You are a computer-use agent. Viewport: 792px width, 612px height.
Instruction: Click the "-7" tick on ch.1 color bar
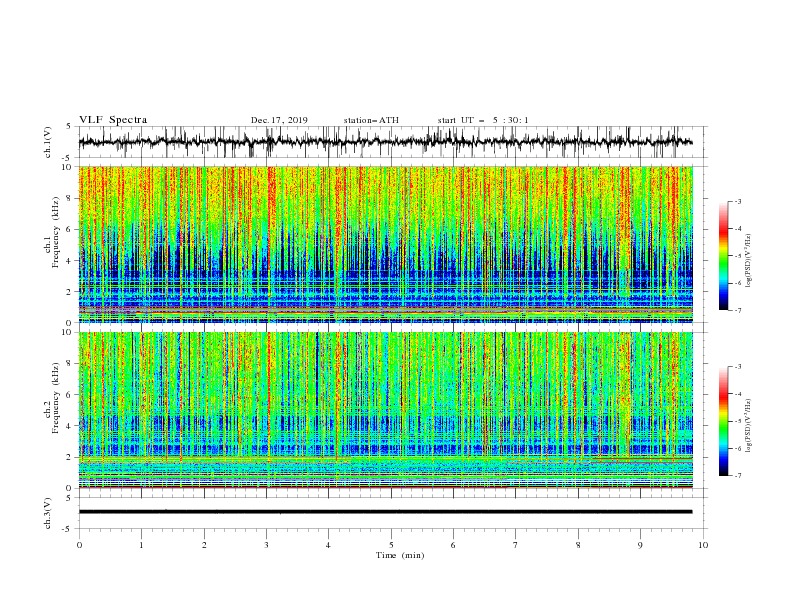738,310
